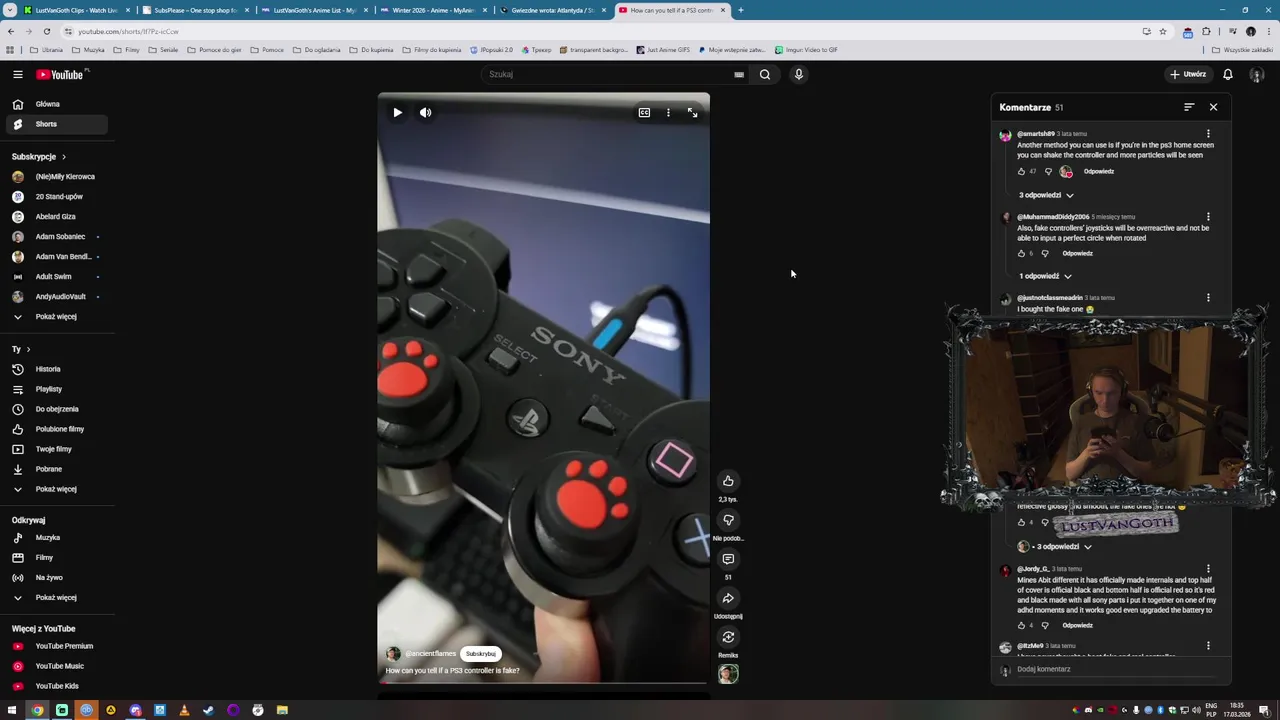Open Historia in the sidebar
The image size is (1280, 720).
point(56,369)
